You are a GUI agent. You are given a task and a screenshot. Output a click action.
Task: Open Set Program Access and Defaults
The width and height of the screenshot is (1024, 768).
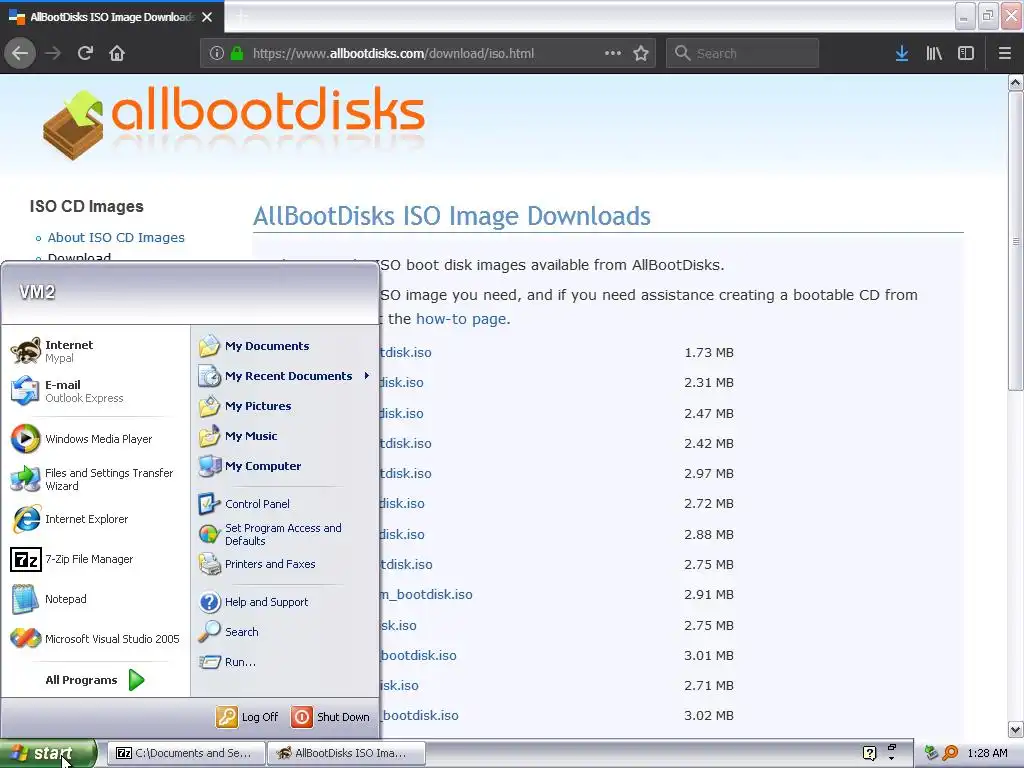click(x=284, y=534)
